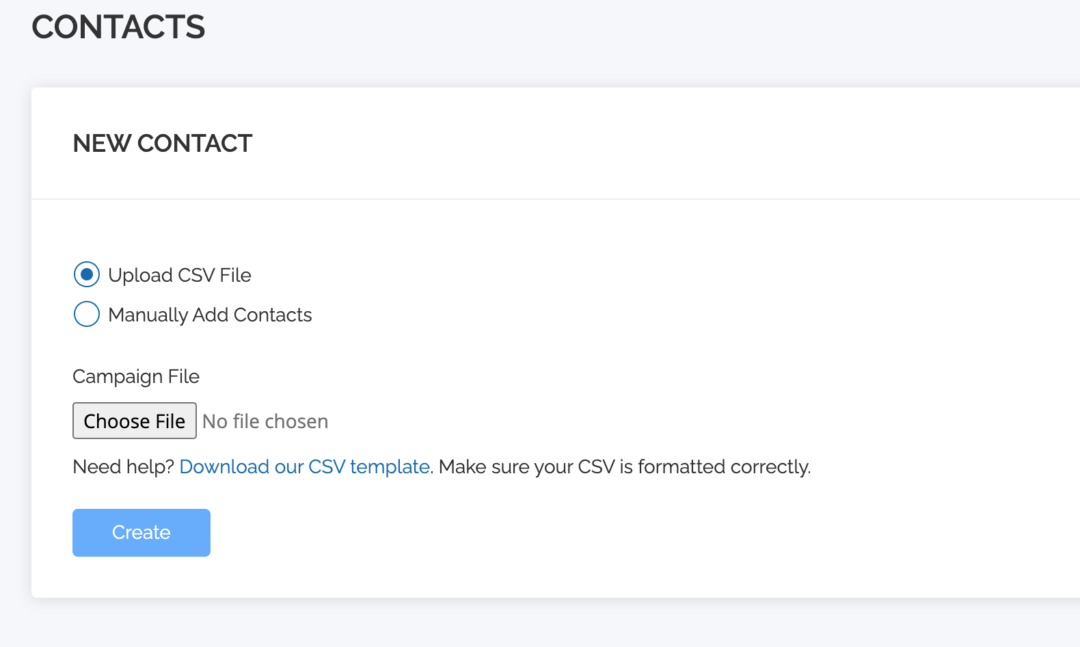Click the CONTACTS page title
Screen dimensions: 1080x647
click(117, 27)
